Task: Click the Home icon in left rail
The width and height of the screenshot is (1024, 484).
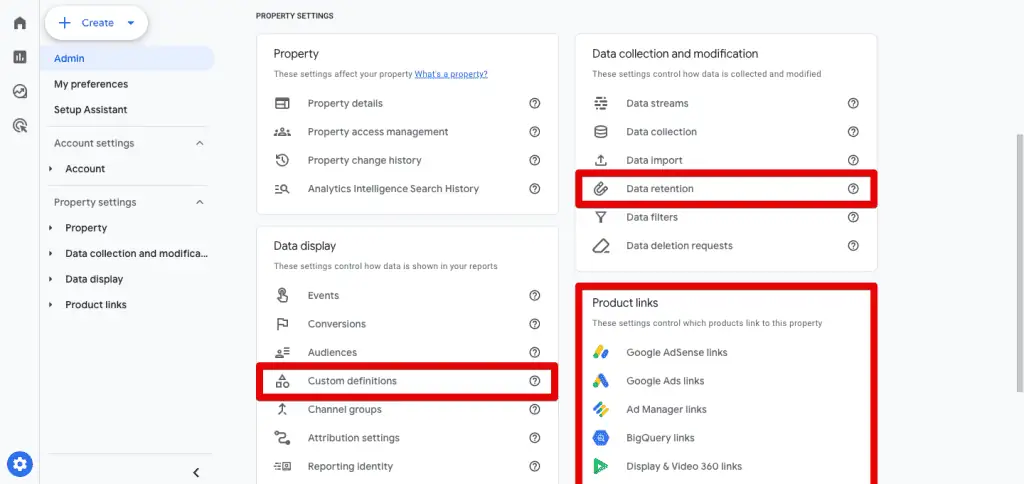Action: (20, 23)
